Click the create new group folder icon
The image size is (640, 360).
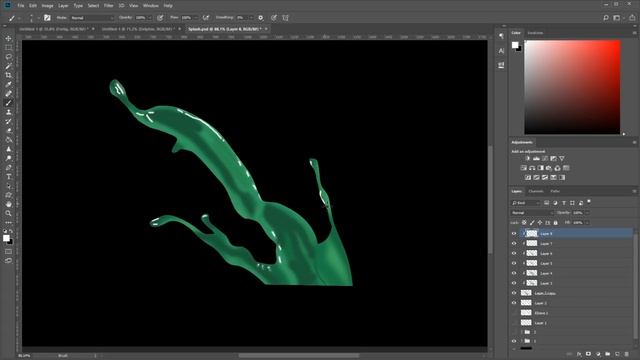click(x=607, y=354)
